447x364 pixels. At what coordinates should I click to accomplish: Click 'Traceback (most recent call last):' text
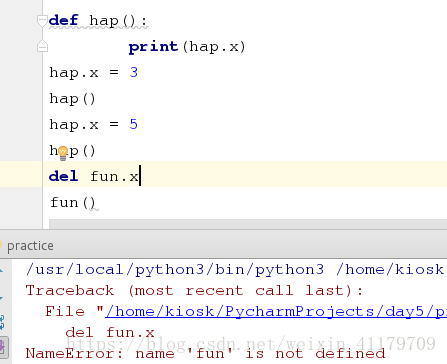click(x=194, y=290)
